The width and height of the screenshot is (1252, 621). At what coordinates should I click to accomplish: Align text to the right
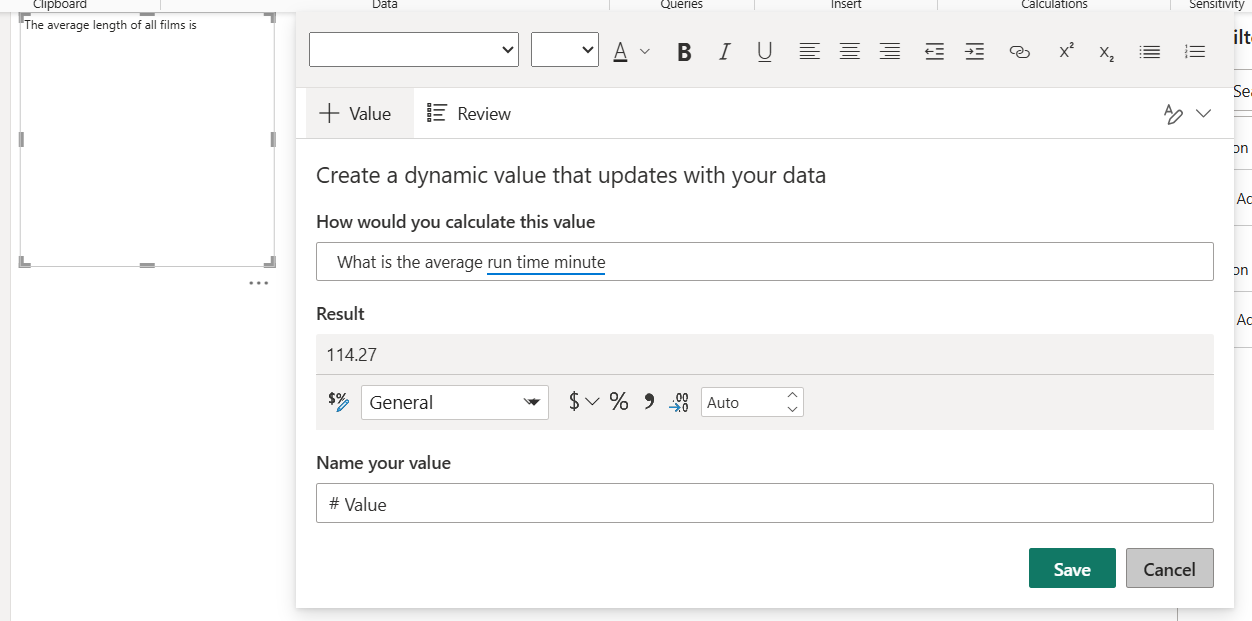click(890, 52)
